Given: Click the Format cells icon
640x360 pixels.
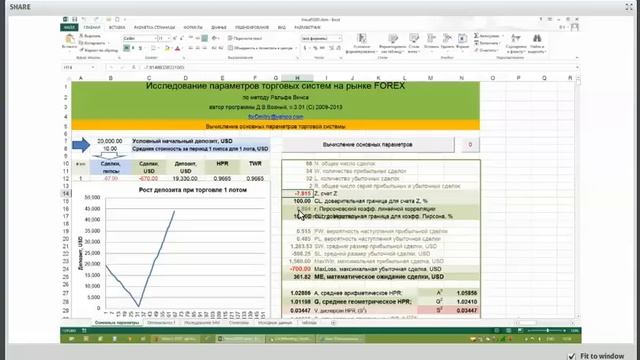Looking at the screenshot, I should point(462,39).
